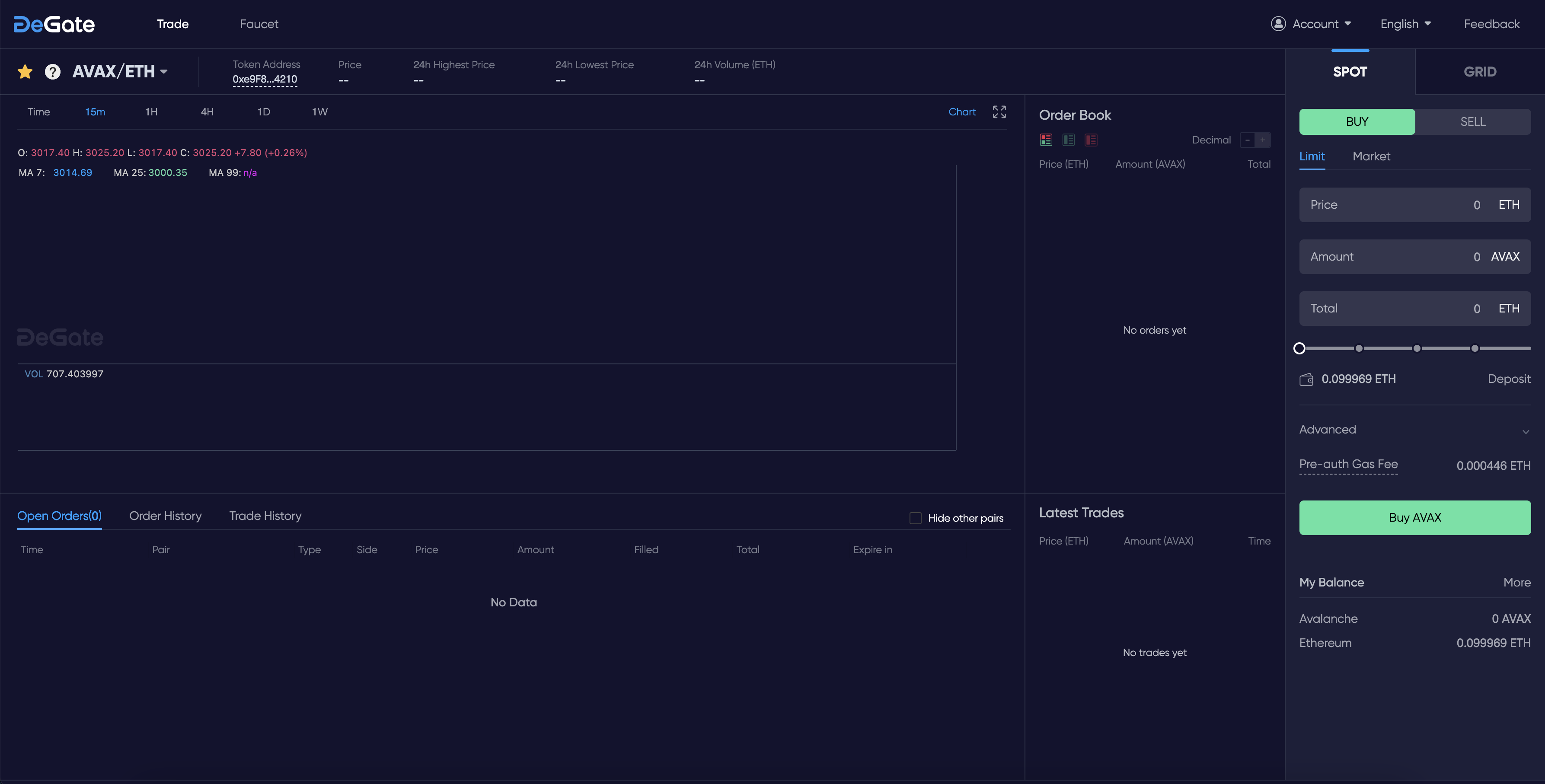Open the question mark help icon

pos(53,72)
